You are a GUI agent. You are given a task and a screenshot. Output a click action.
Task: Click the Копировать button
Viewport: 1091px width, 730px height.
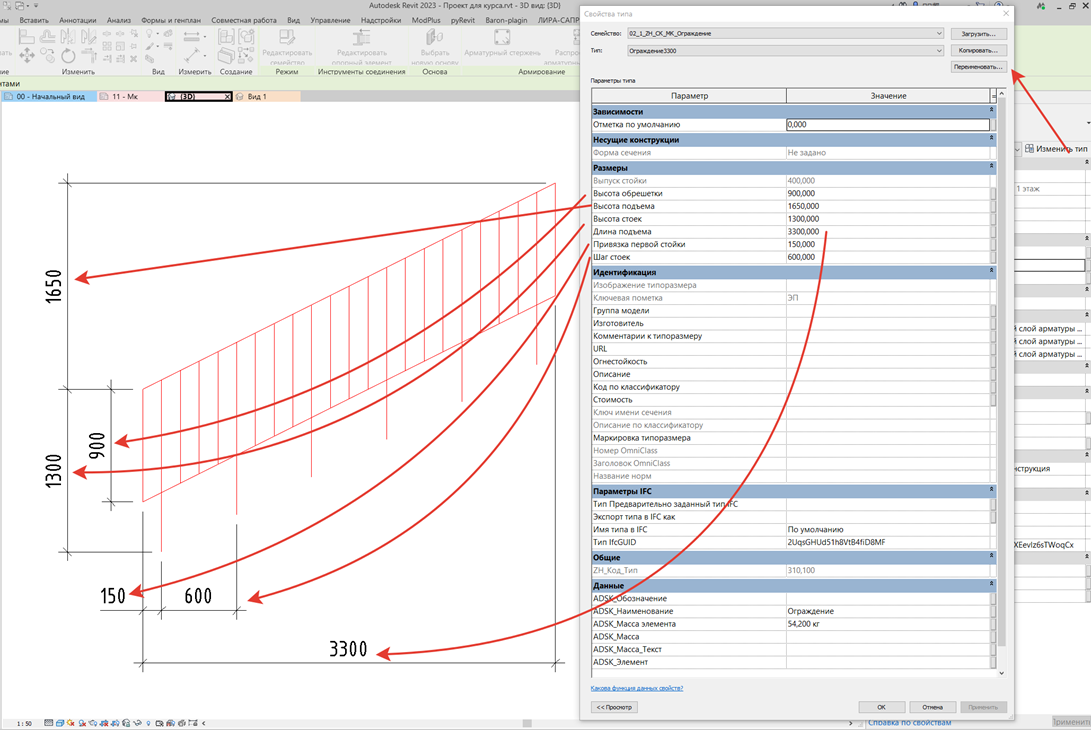pyautogui.click(x=978, y=51)
